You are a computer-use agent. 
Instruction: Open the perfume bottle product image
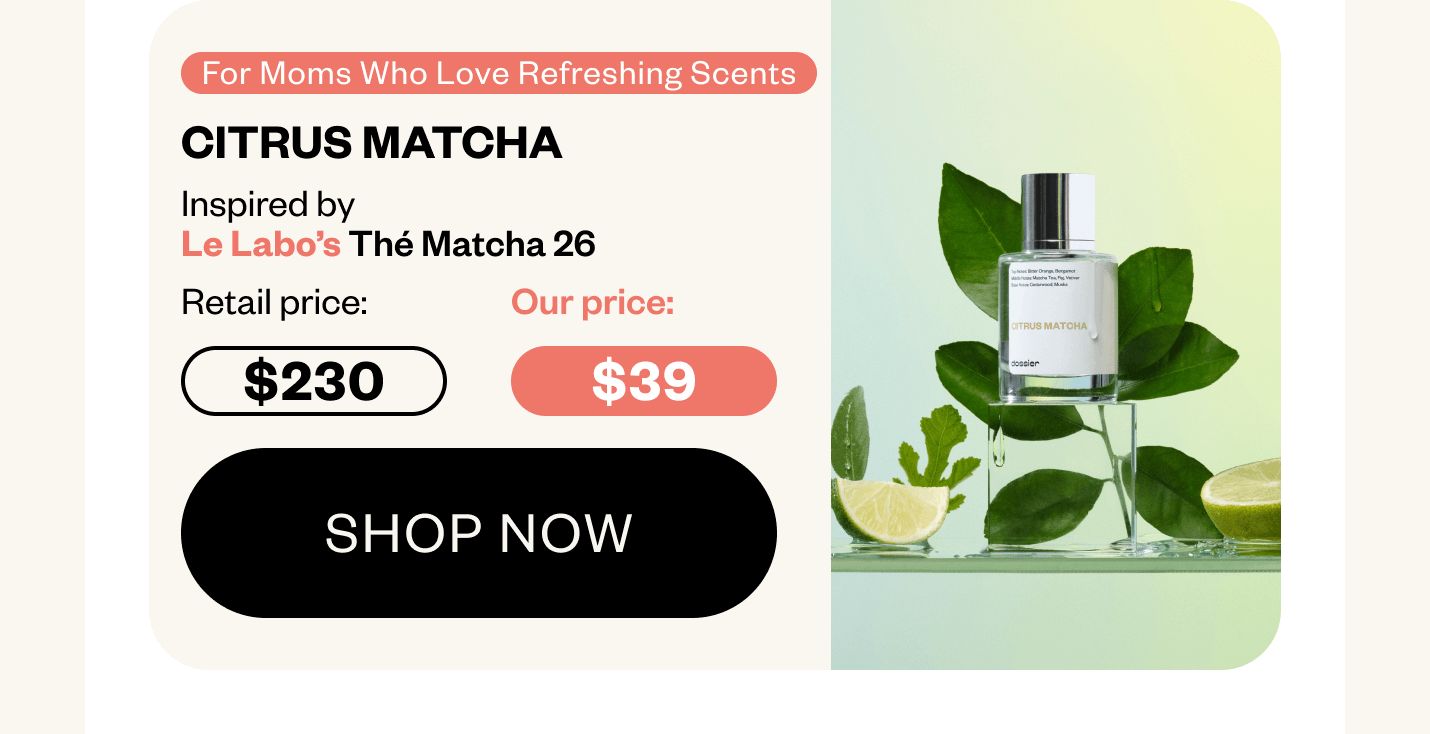tap(1056, 335)
